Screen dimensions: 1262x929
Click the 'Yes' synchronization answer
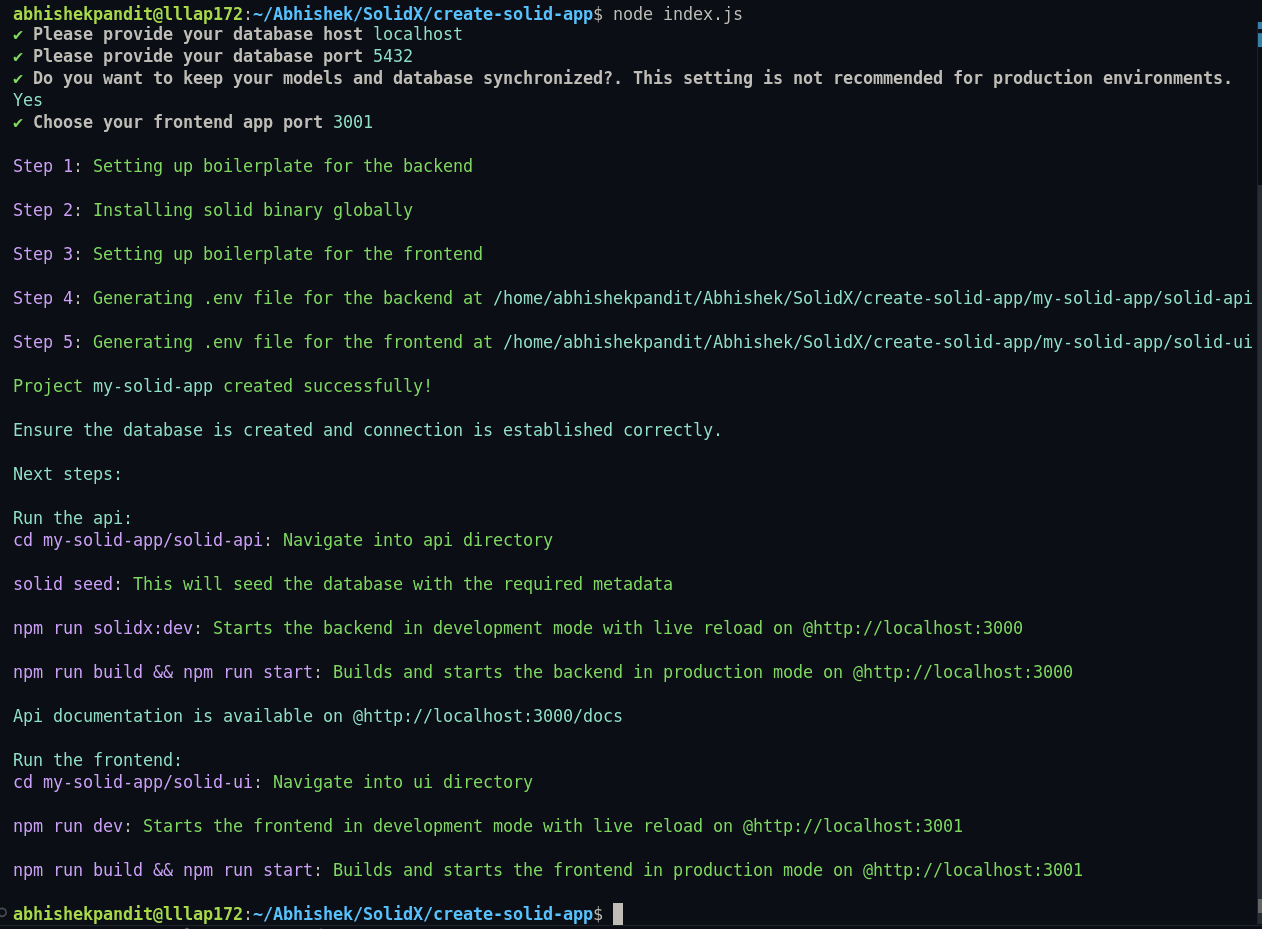(28, 100)
